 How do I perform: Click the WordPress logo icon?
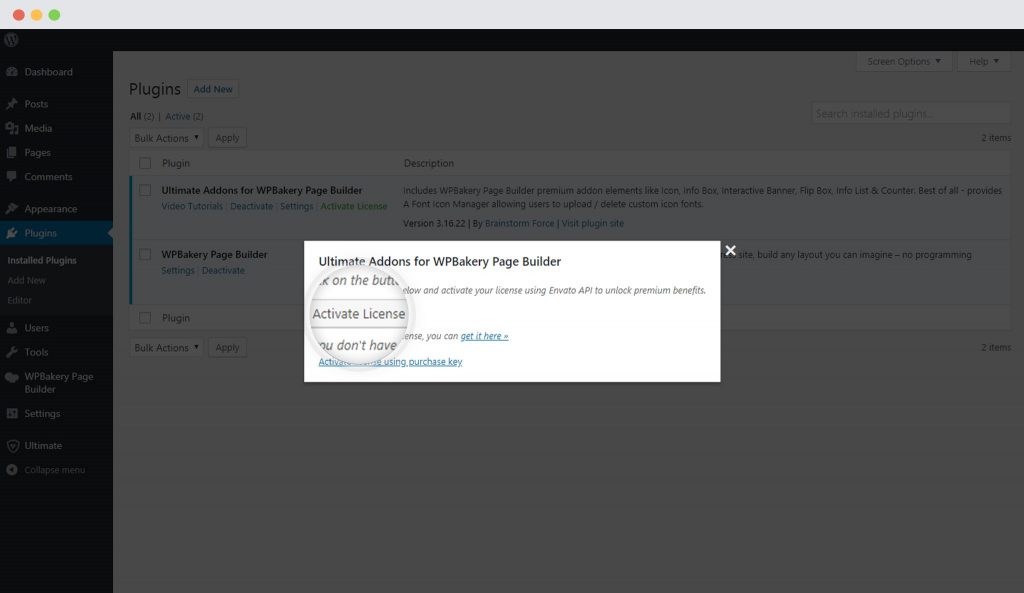(11, 39)
